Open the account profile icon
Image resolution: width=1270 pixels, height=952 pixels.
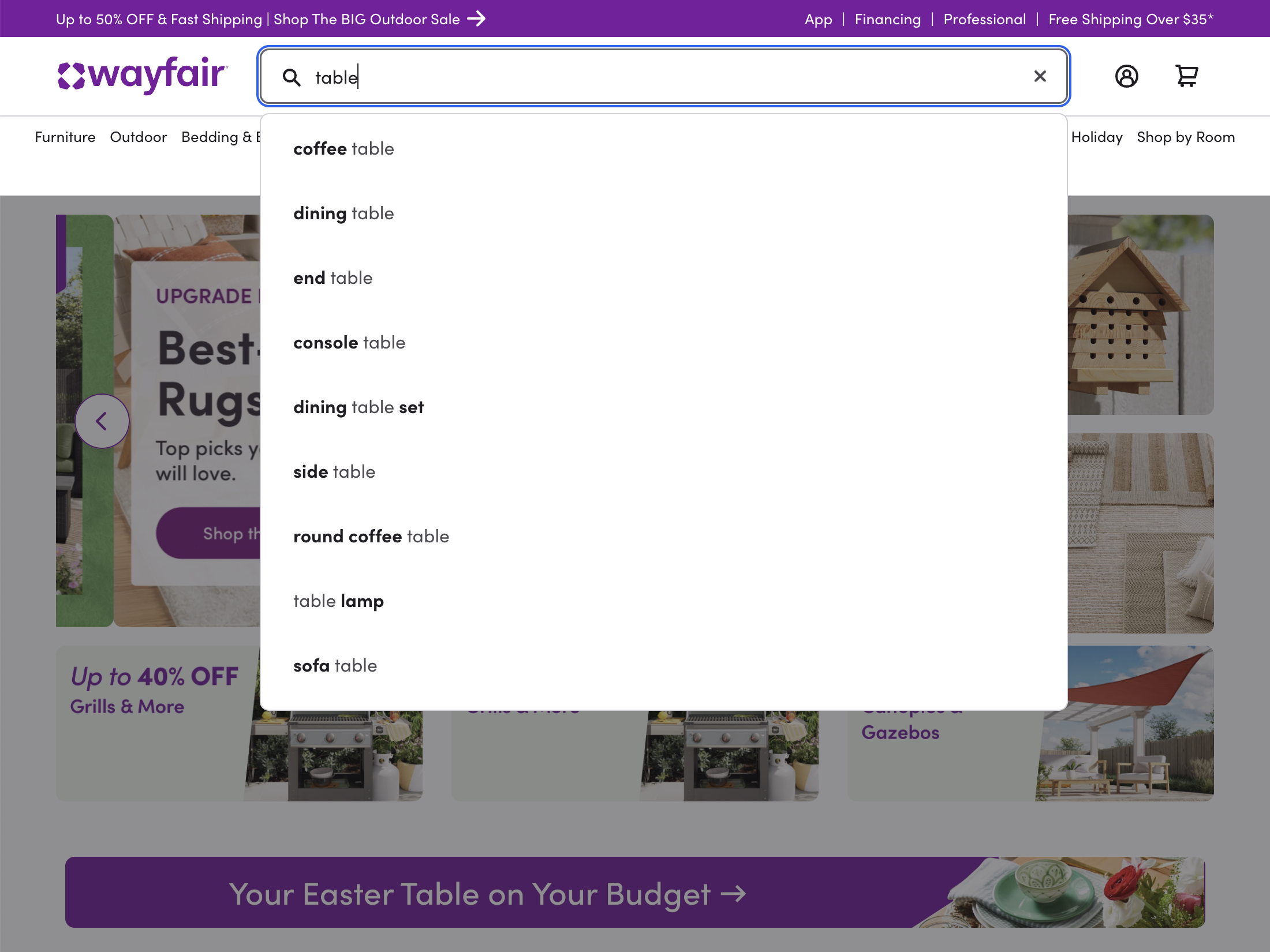[x=1127, y=76]
